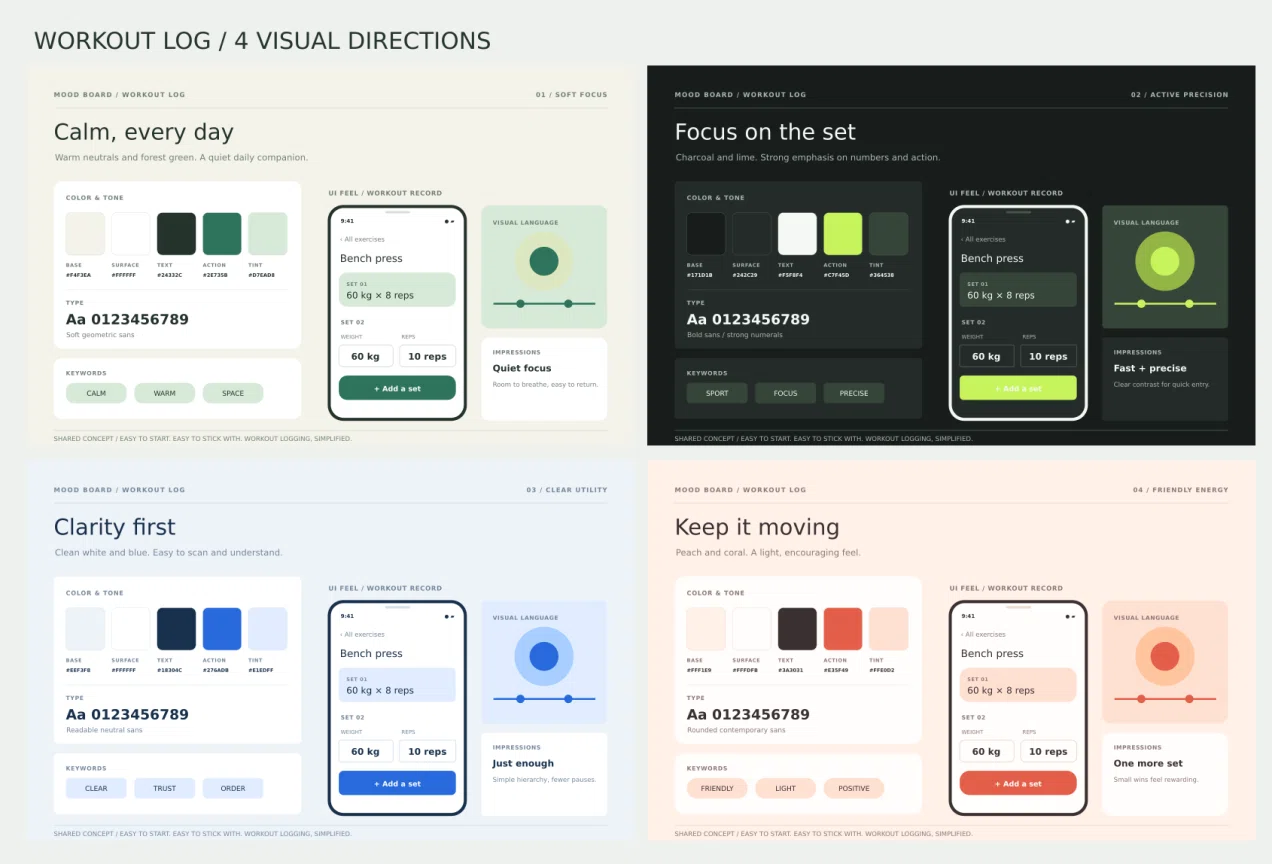The width and height of the screenshot is (1272, 864).
Task: Pick the dark brown #3A3031 text swatch
Action: click(x=797, y=629)
